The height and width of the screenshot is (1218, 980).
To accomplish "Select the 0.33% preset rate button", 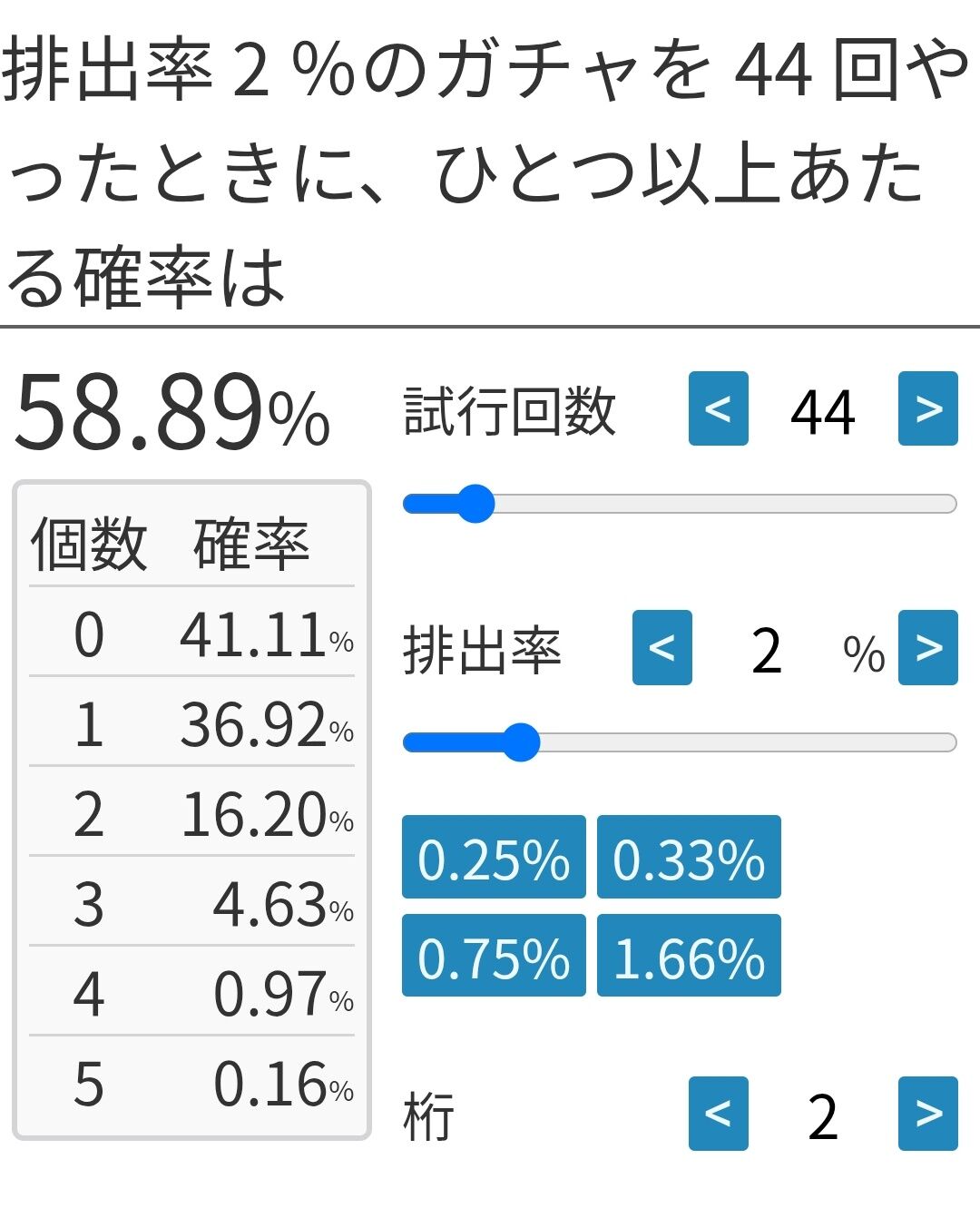I will 689,857.
